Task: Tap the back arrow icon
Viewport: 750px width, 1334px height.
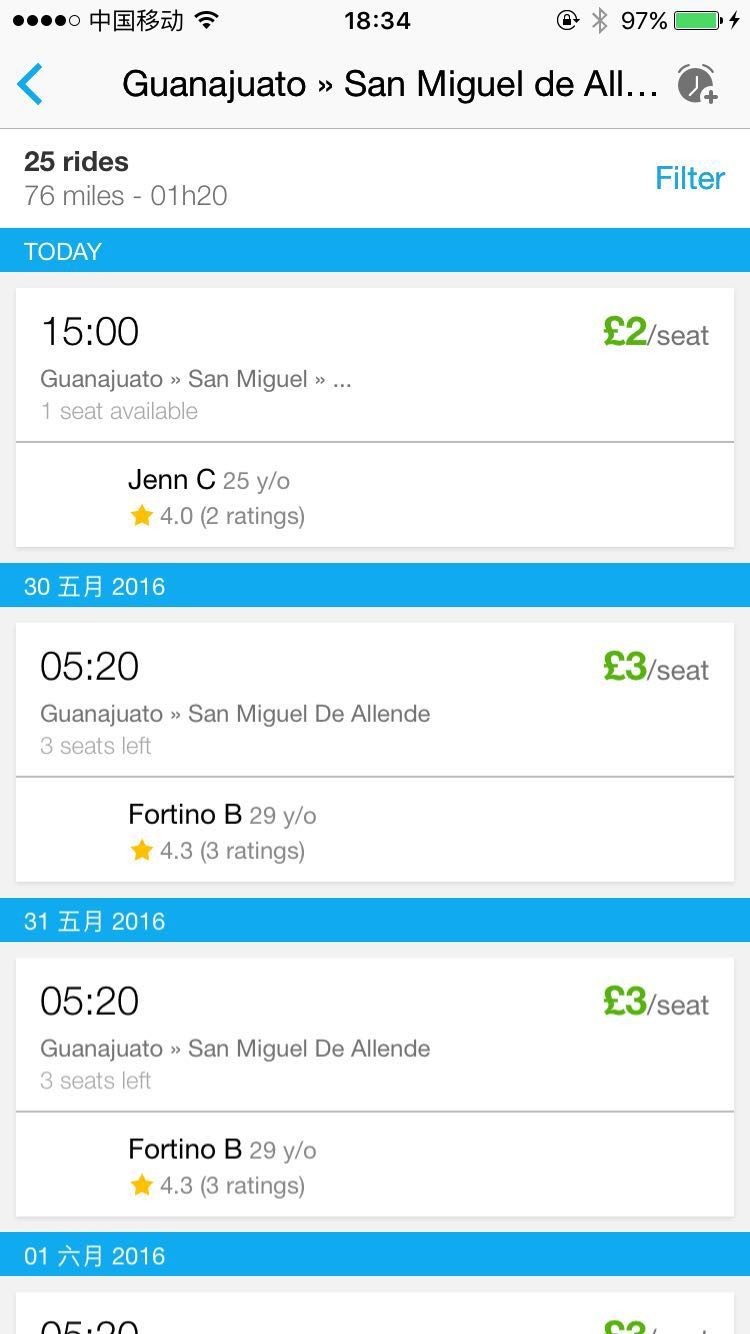Action: 30,84
